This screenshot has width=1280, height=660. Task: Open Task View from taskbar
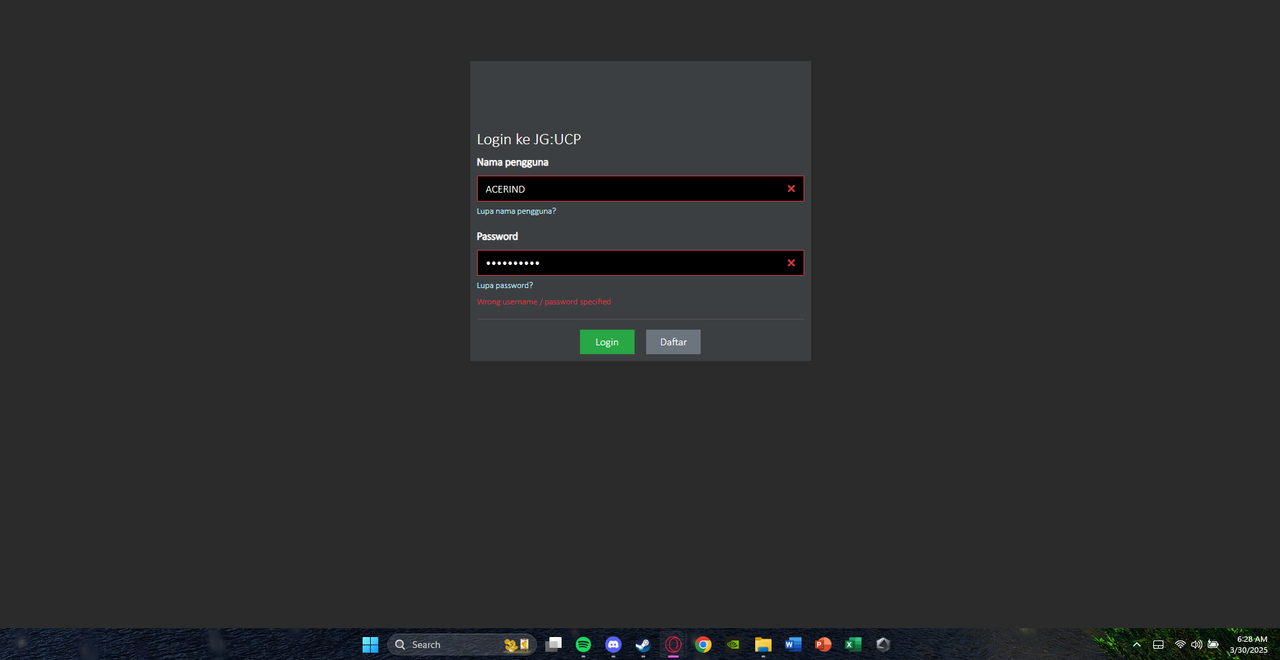click(553, 645)
